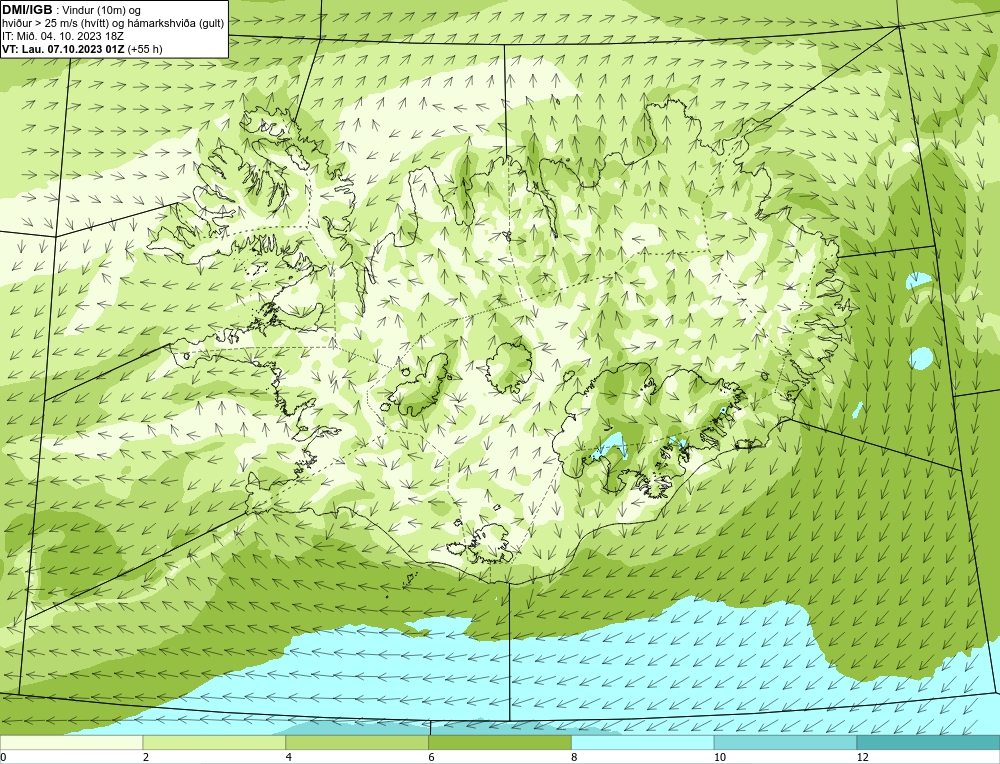Select the 2–4 m/s light green swatch

click(x=214, y=742)
